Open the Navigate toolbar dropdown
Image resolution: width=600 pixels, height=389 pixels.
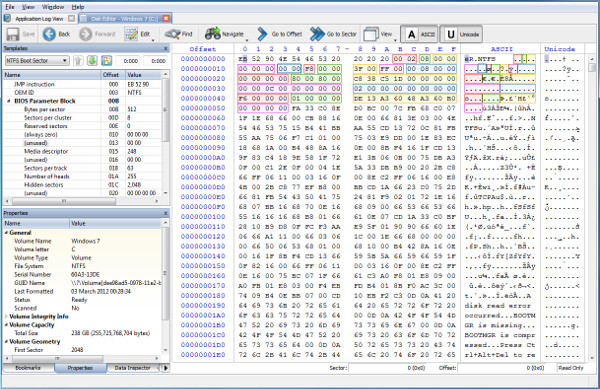247,40
